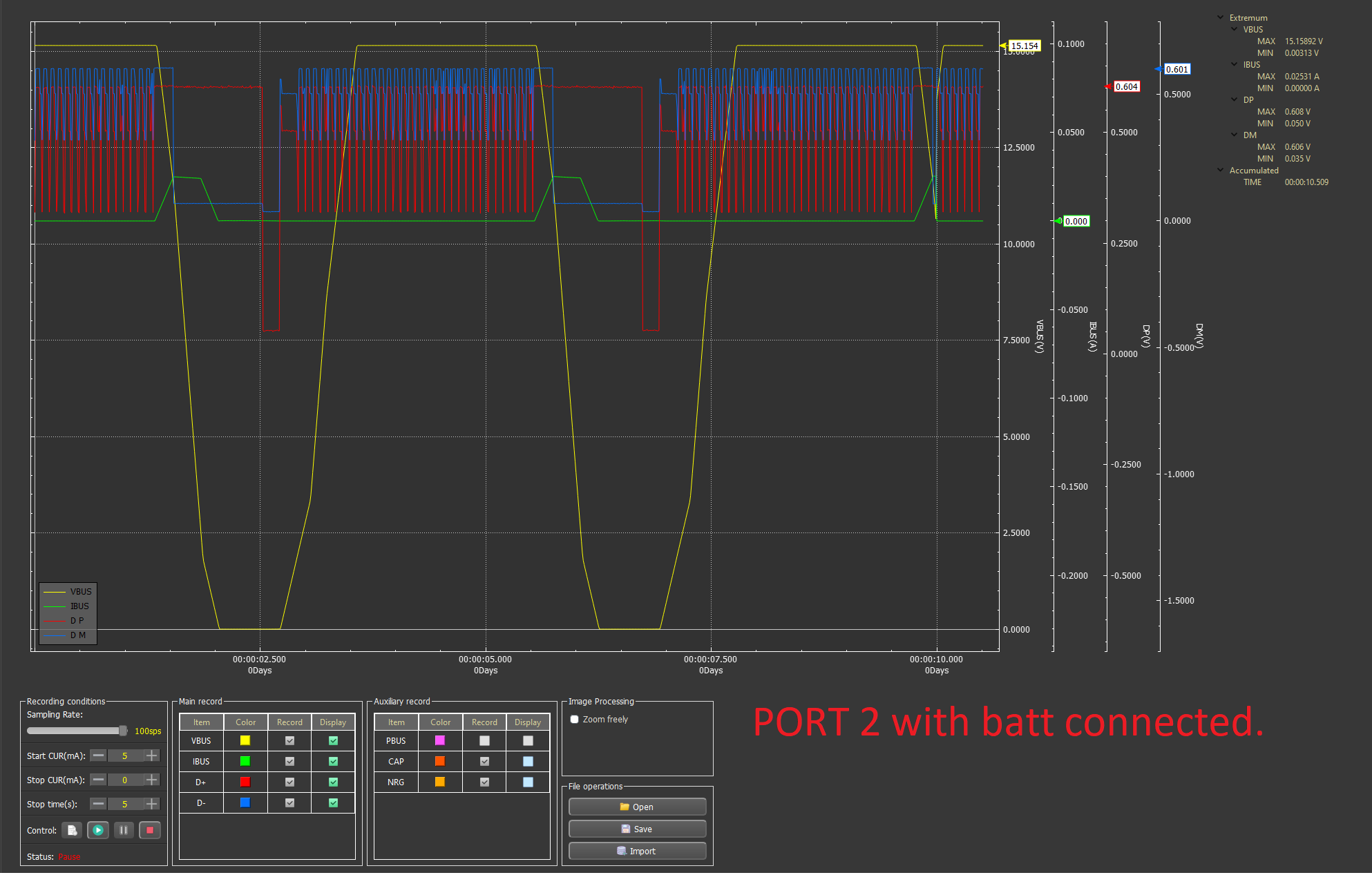Collapse the Extremum tree section
The width and height of the screenshot is (1372, 875).
click(x=1220, y=17)
